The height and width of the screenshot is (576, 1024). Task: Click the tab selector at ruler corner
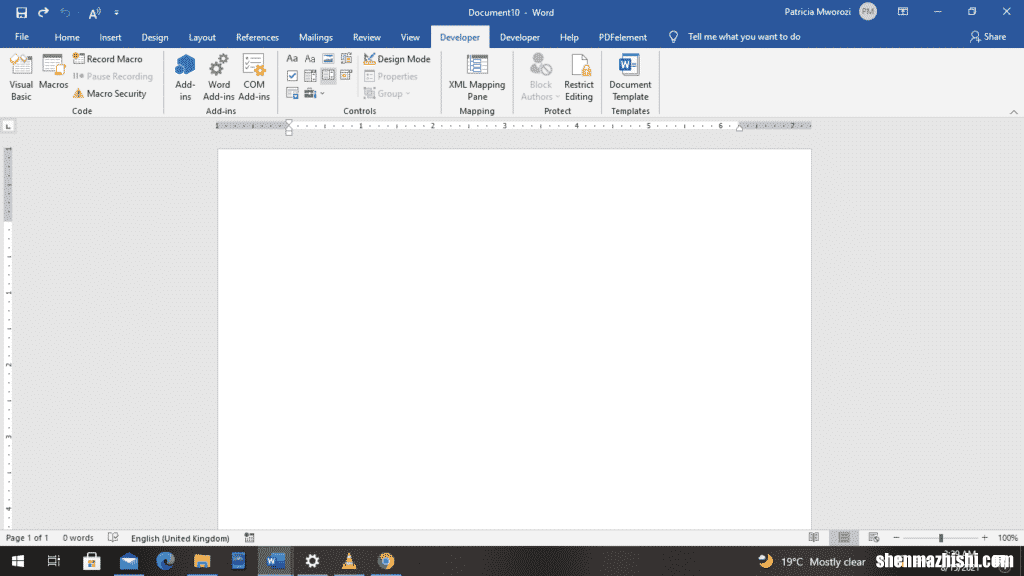pos(8,126)
